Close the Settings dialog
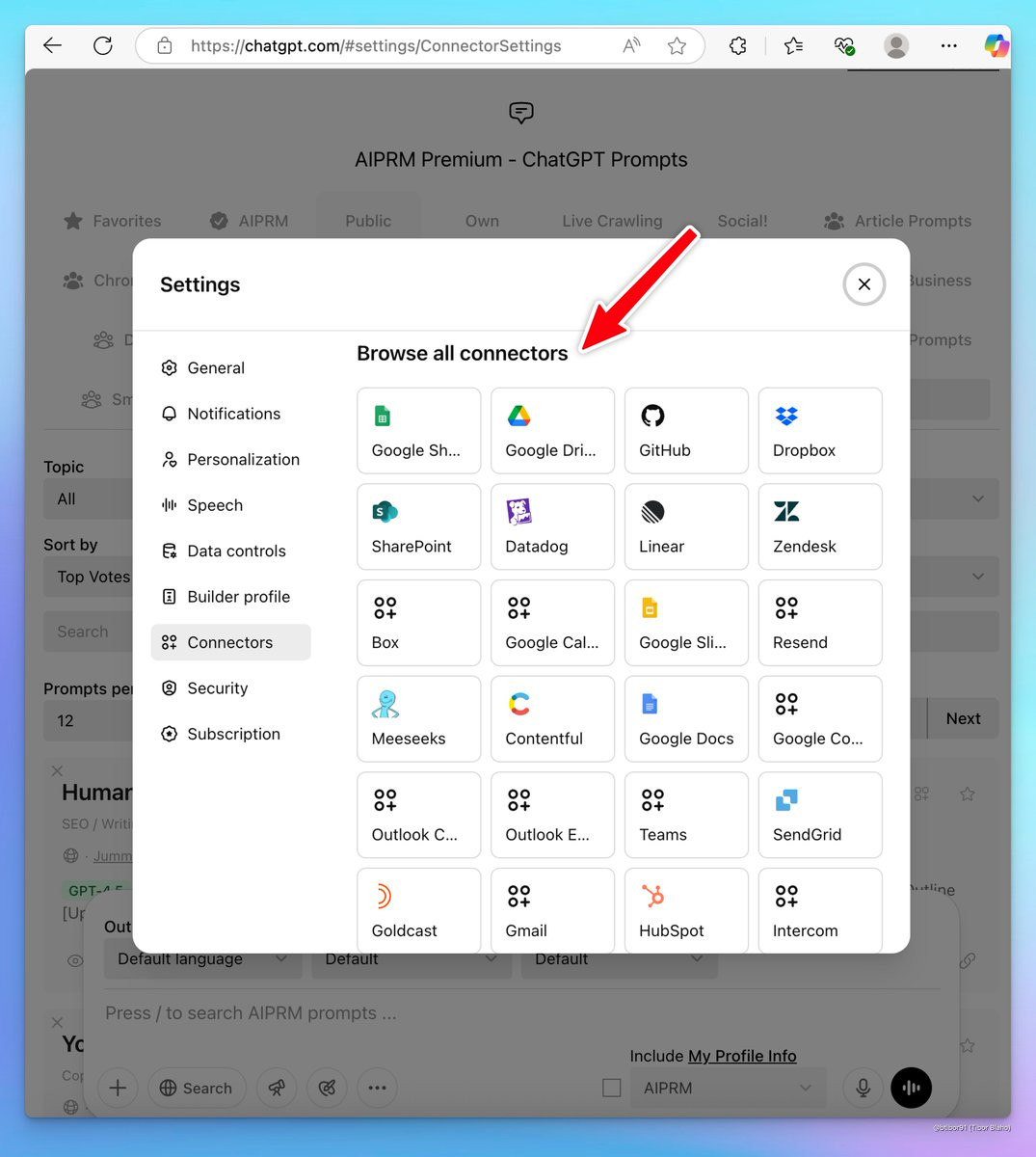The height and width of the screenshot is (1157, 1036). (864, 284)
